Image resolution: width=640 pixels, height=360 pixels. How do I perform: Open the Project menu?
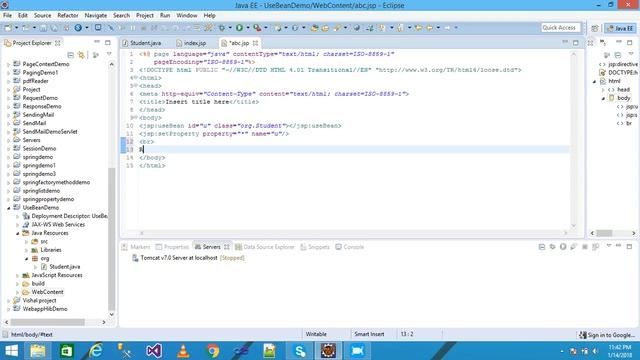pos(145,16)
